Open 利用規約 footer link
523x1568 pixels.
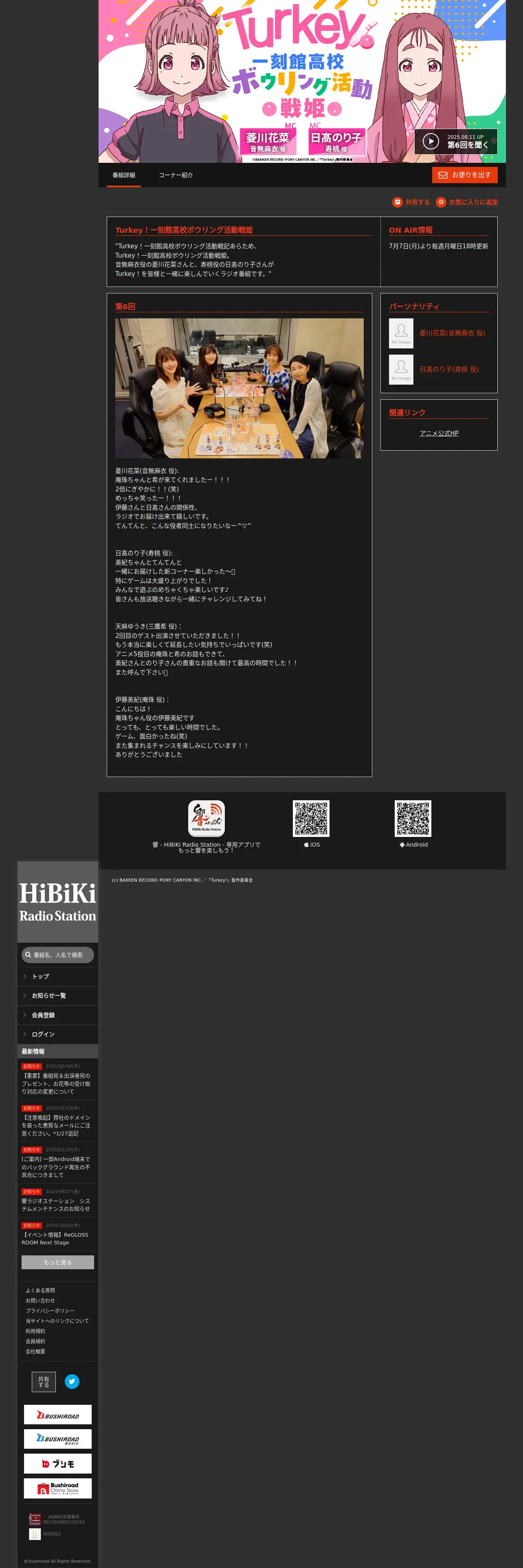tap(35, 1331)
